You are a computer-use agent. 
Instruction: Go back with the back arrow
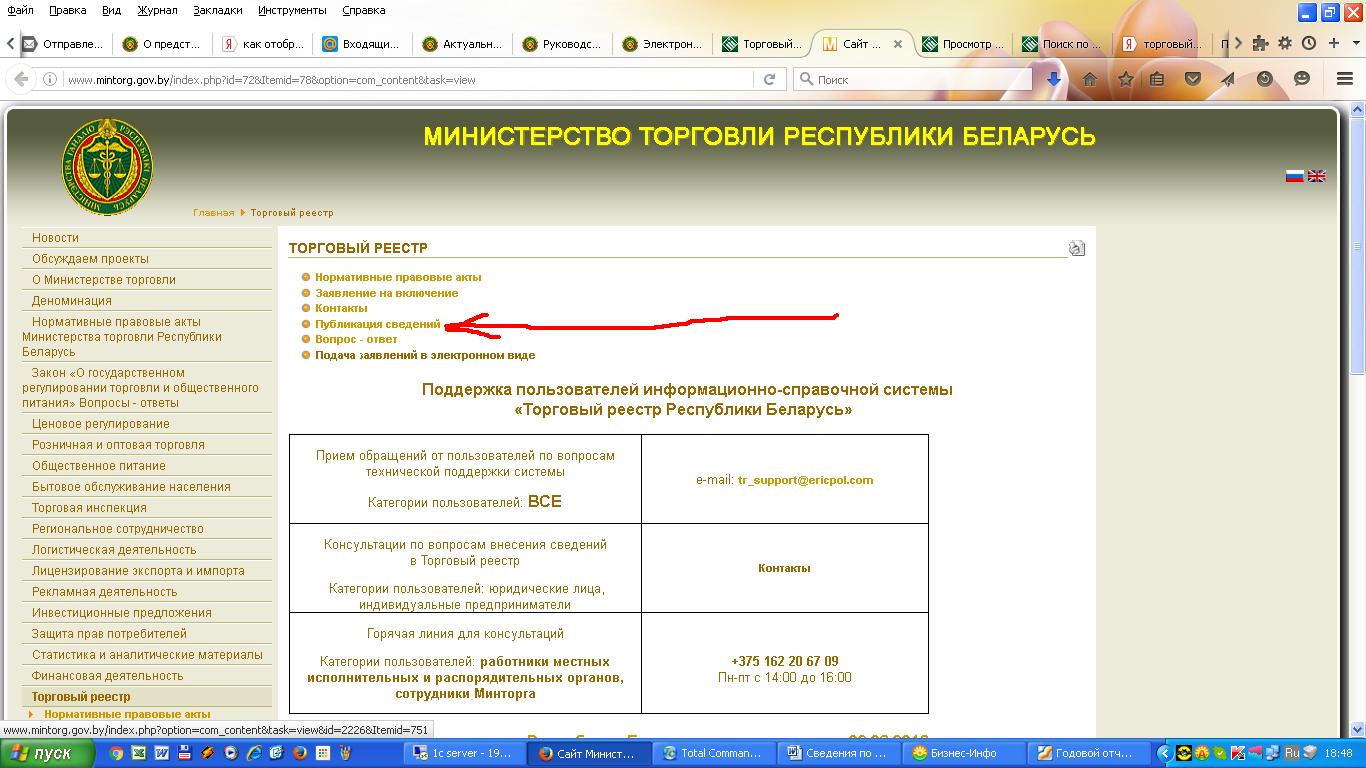tap(21, 79)
